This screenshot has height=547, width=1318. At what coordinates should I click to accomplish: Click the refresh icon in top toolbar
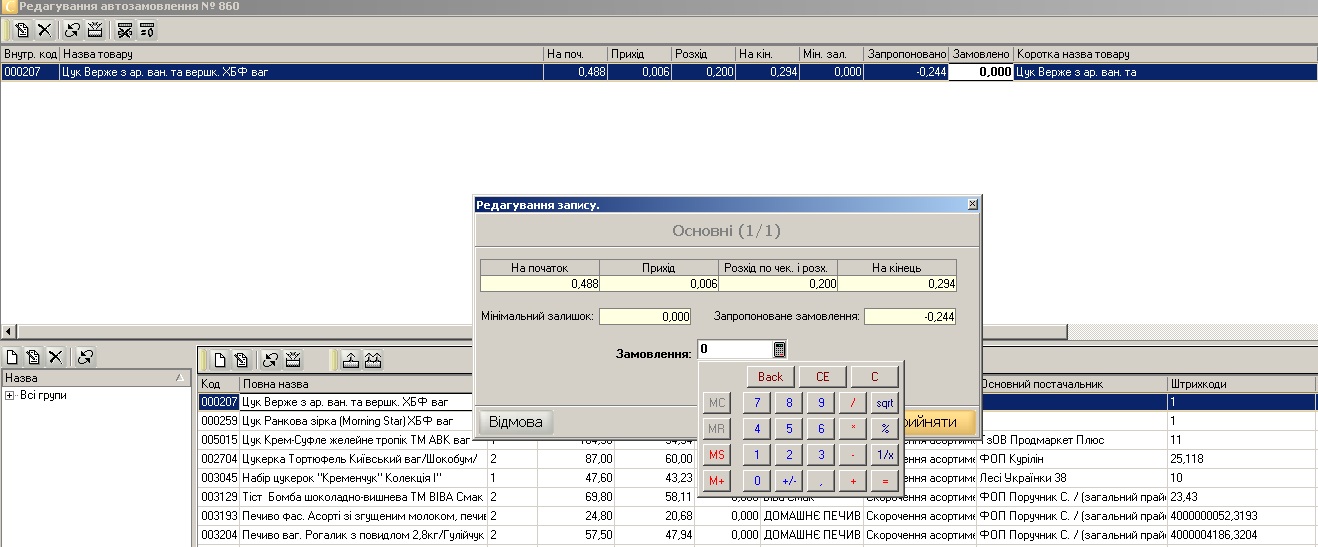[x=72, y=30]
